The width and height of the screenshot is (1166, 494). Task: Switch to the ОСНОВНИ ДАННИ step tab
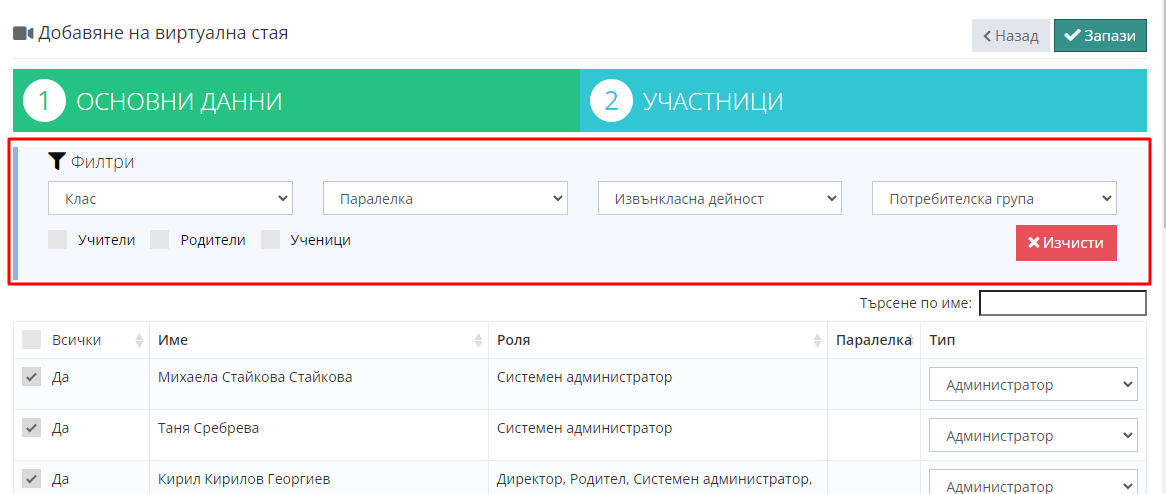point(296,101)
